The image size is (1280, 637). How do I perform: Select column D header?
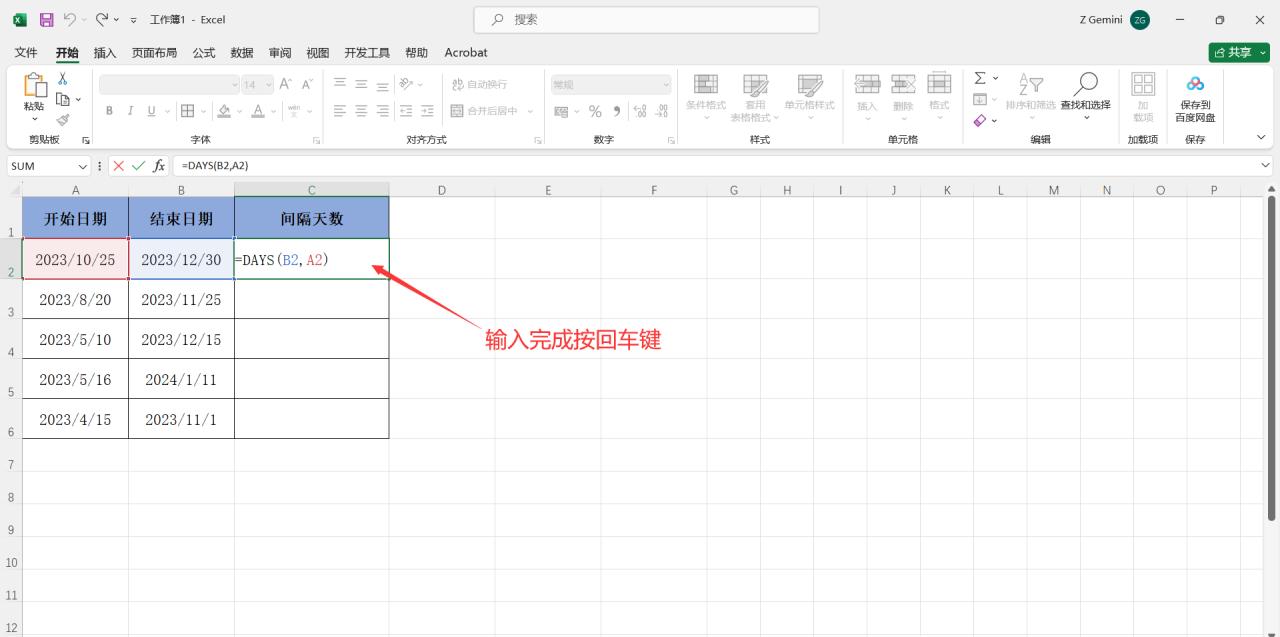441,190
